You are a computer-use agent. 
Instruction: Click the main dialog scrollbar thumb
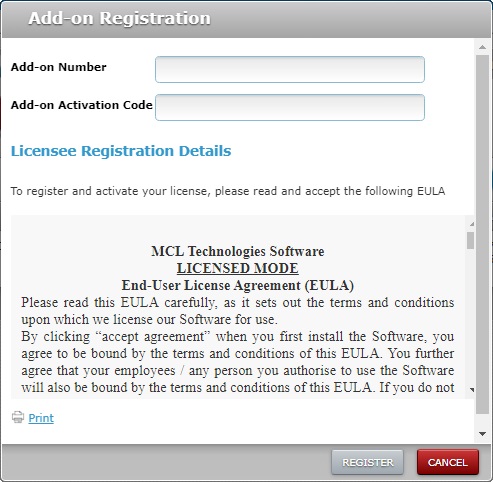(x=482, y=234)
